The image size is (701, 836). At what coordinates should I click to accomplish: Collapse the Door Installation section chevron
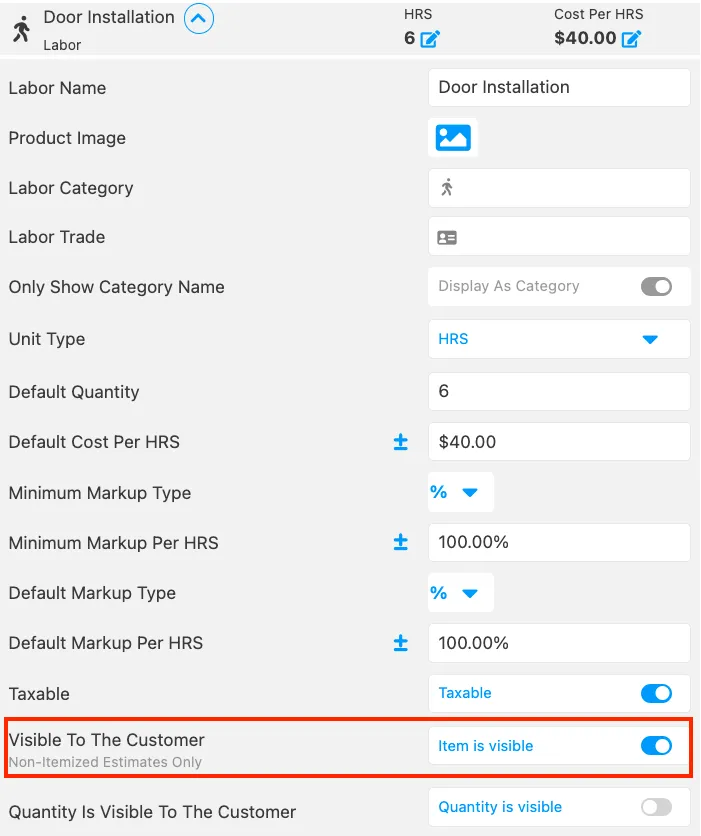coord(199,18)
